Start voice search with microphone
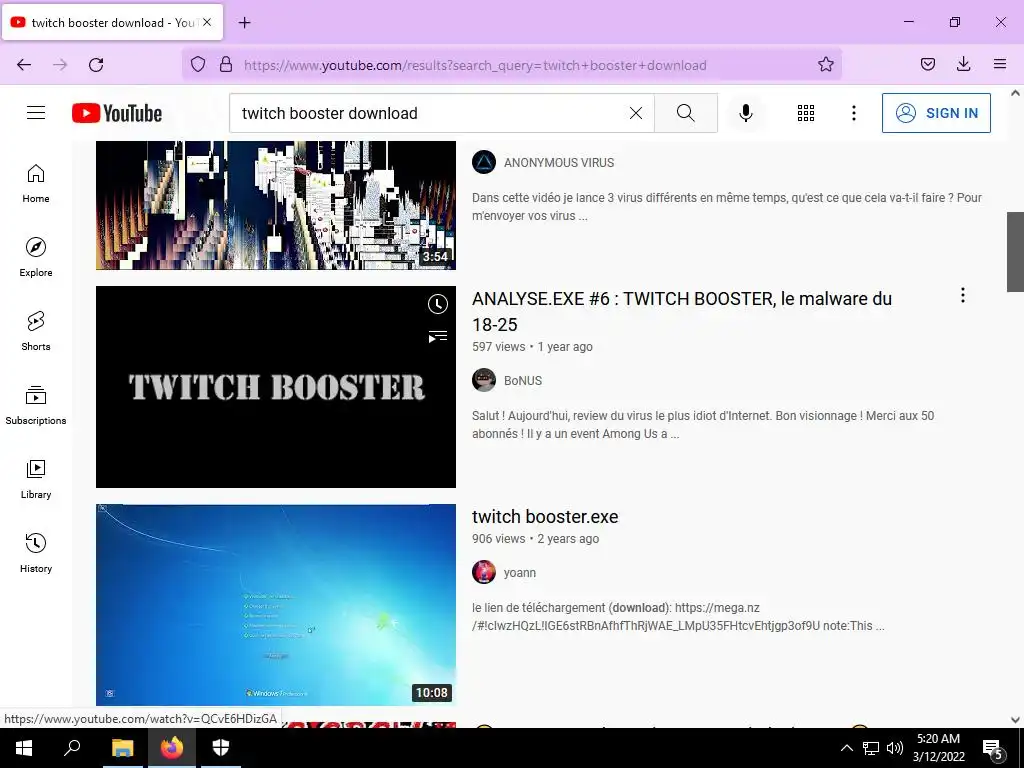Image resolution: width=1024 pixels, height=768 pixels. click(x=745, y=113)
